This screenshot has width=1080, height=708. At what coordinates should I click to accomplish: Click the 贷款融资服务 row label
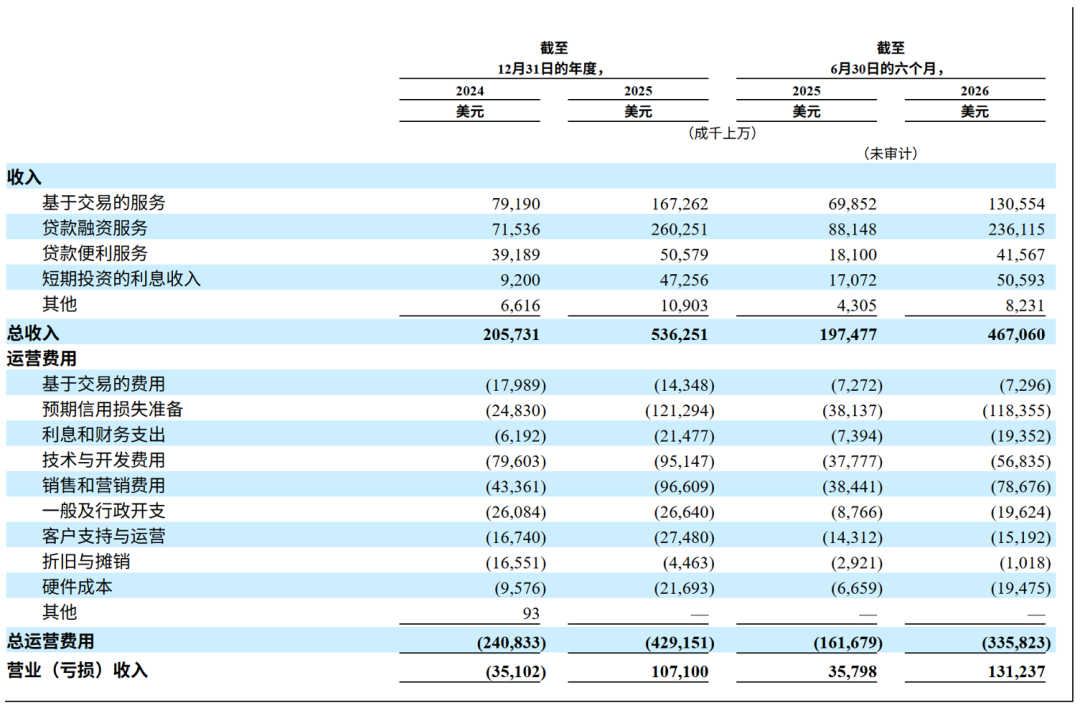(95, 228)
